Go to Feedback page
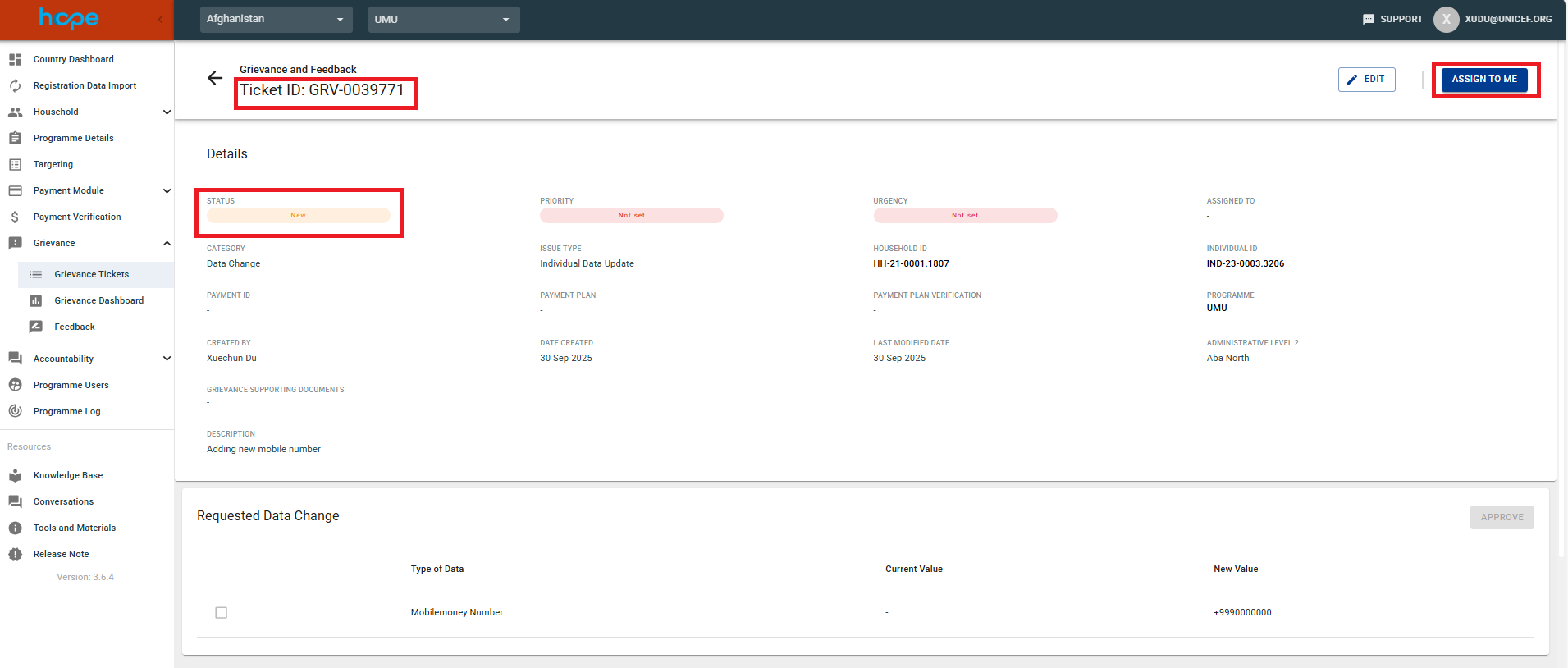This screenshot has width=1568, height=668. [x=75, y=327]
